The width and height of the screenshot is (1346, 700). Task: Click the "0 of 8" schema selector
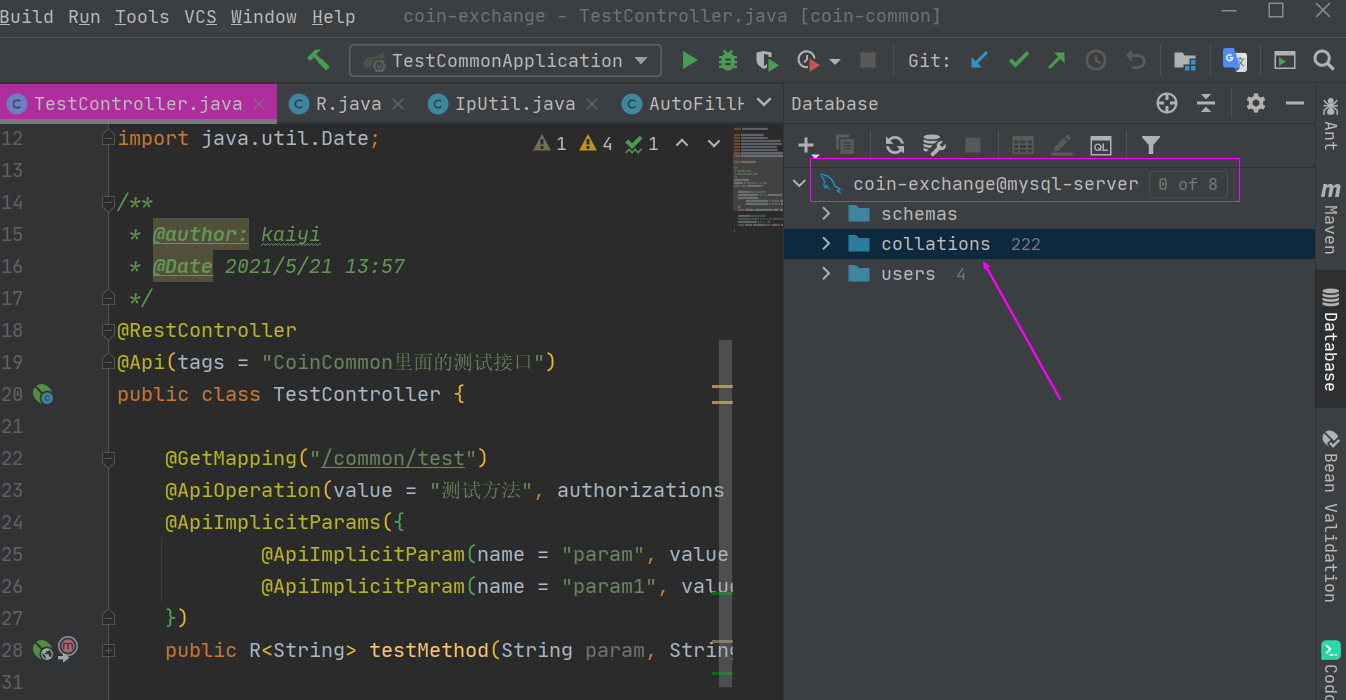pyautogui.click(x=1187, y=184)
